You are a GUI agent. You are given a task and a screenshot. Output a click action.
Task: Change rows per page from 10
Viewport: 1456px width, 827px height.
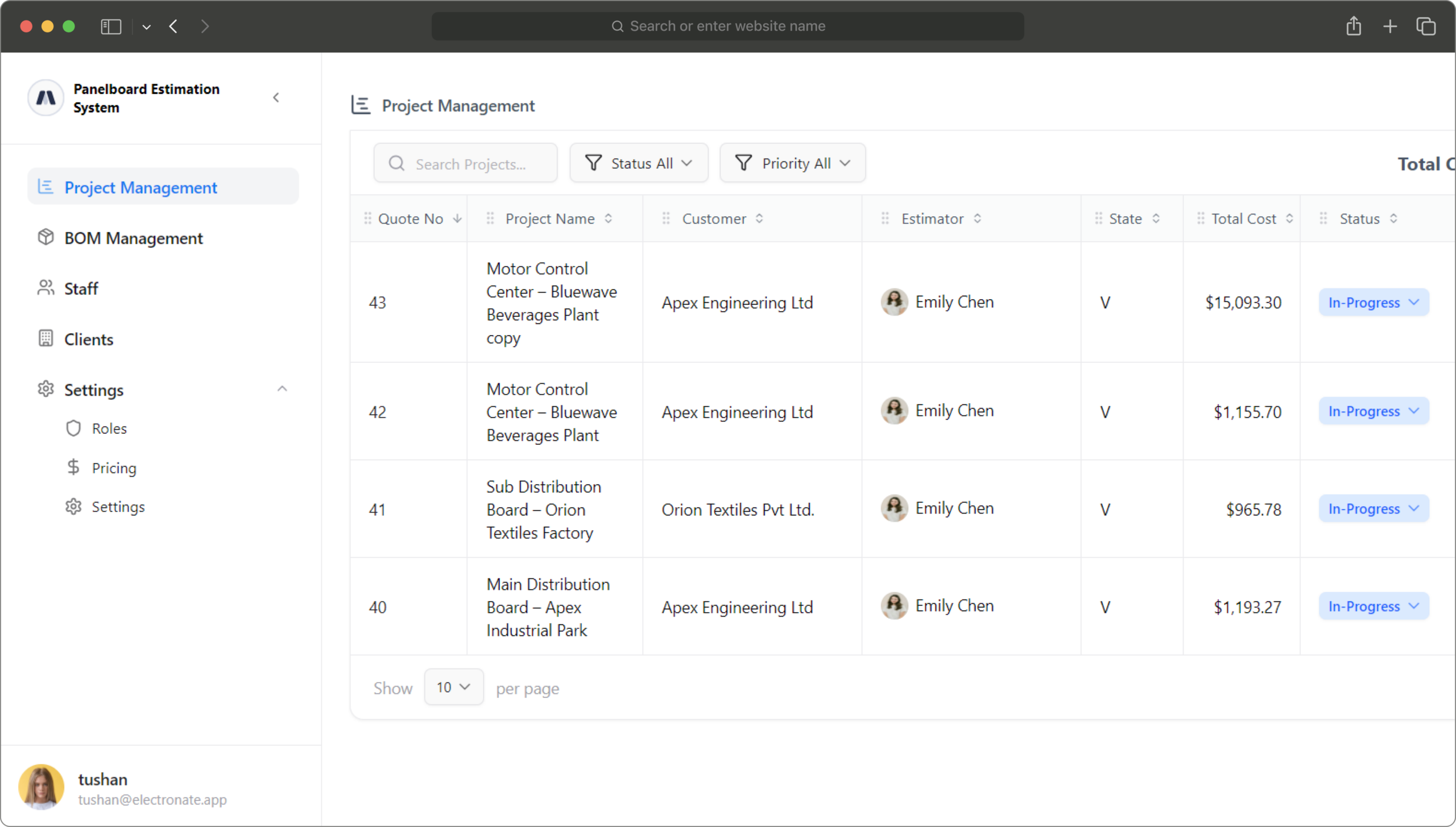coord(453,687)
